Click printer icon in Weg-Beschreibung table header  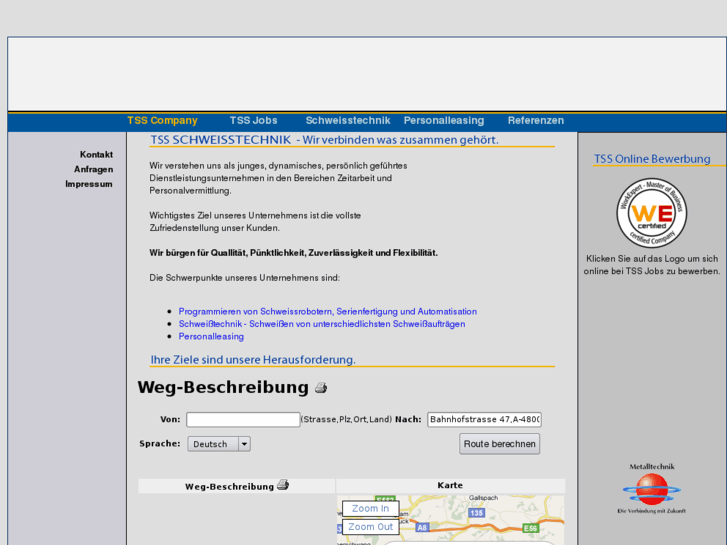tap(283, 485)
